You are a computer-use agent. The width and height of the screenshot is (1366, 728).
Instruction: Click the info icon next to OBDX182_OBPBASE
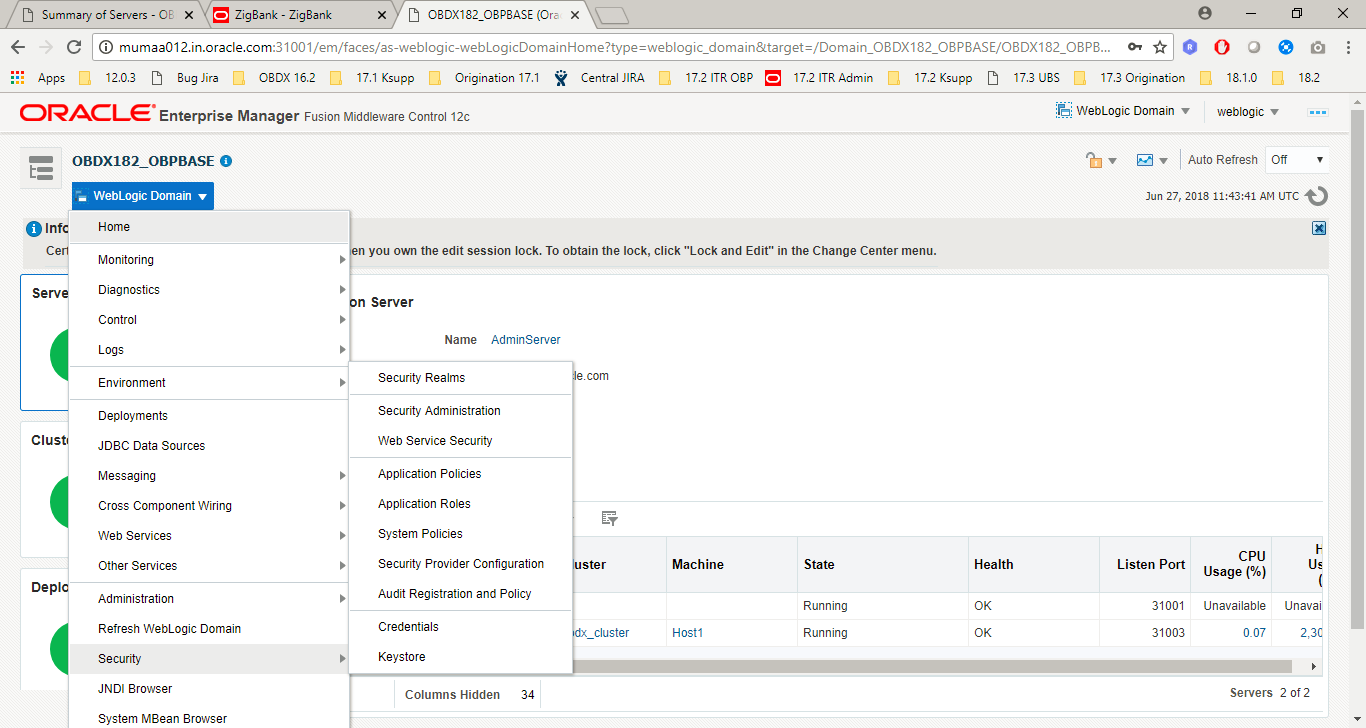pyautogui.click(x=226, y=161)
